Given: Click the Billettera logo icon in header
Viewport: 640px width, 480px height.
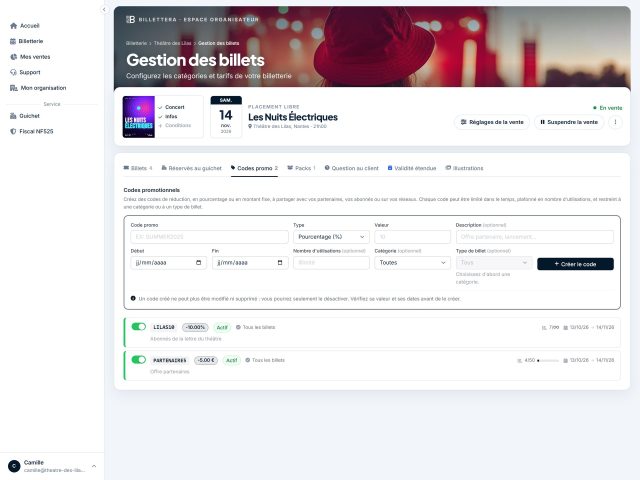Looking at the screenshot, I should [130, 19].
